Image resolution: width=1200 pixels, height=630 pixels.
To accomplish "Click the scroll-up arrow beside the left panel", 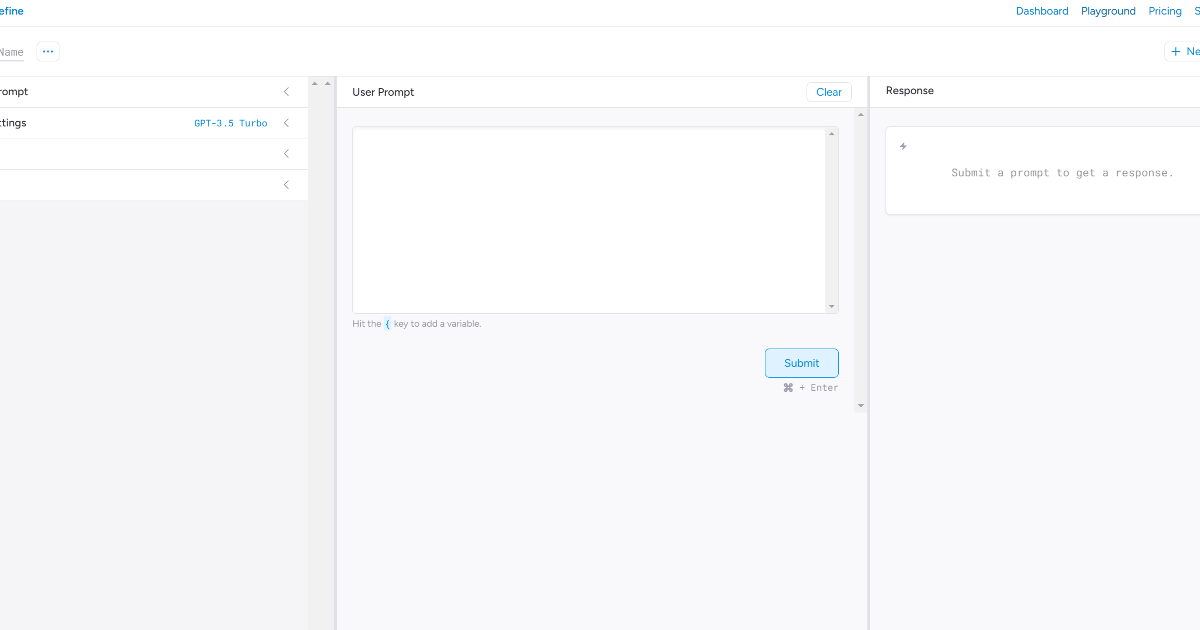I will click(x=314, y=83).
